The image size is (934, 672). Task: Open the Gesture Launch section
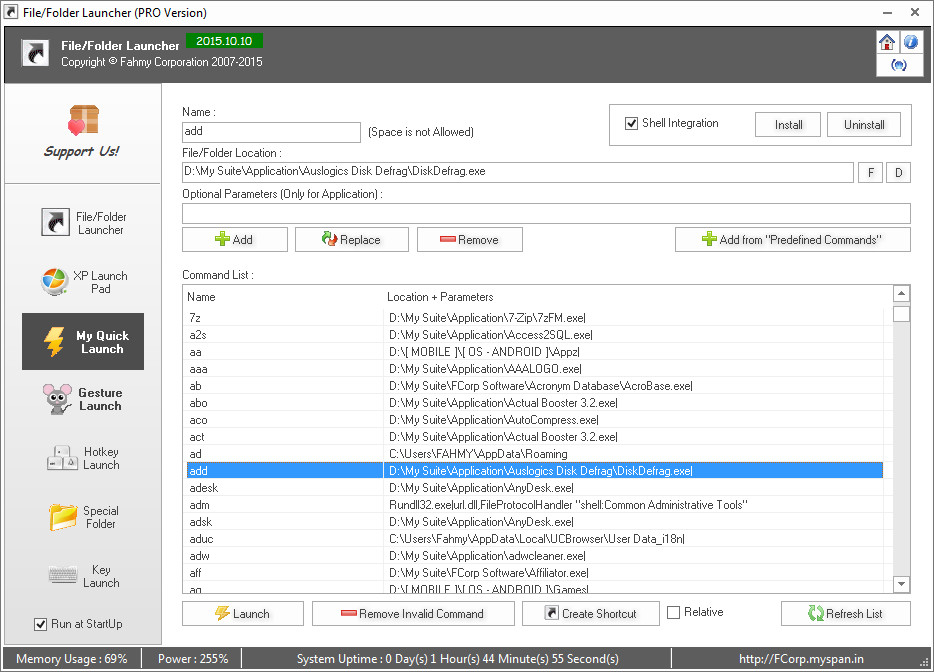[x=83, y=399]
